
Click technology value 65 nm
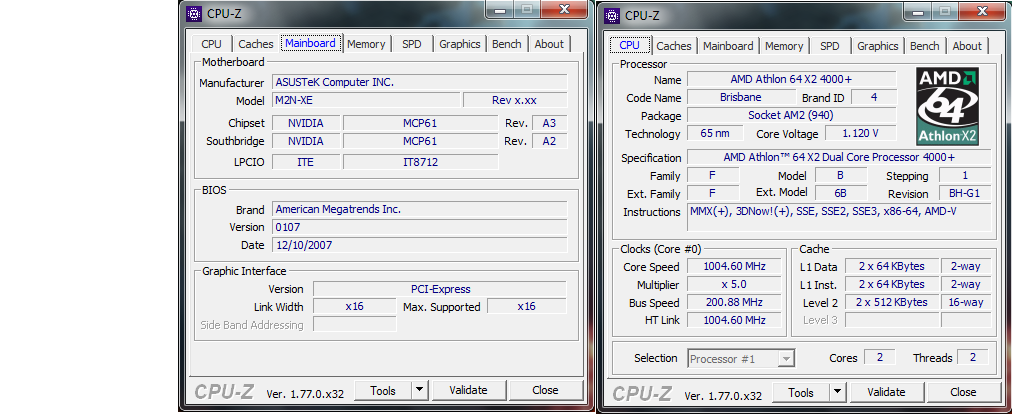point(715,134)
